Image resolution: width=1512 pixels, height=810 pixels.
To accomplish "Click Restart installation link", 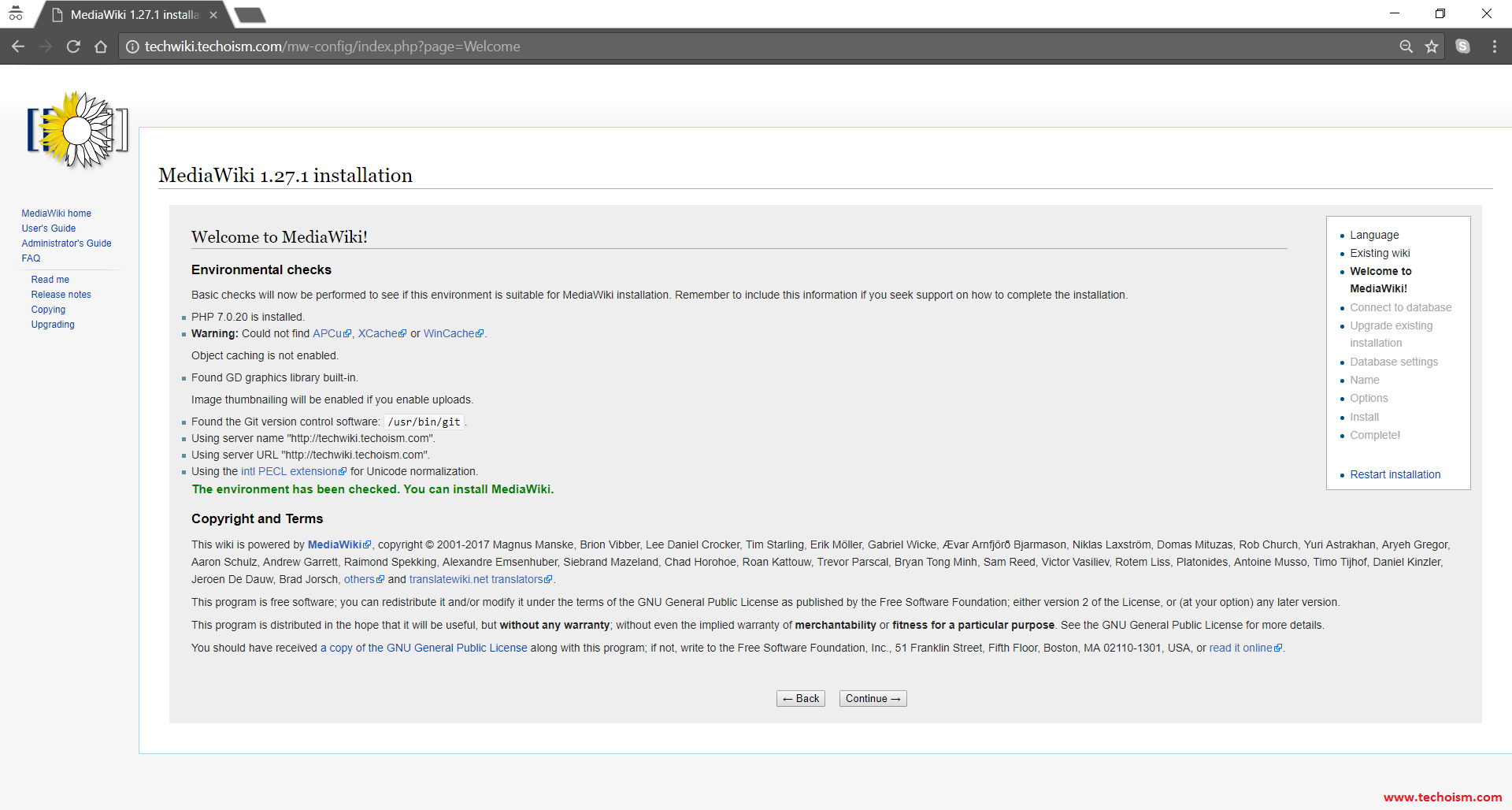I will pyautogui.click(x=1395, y=474).
